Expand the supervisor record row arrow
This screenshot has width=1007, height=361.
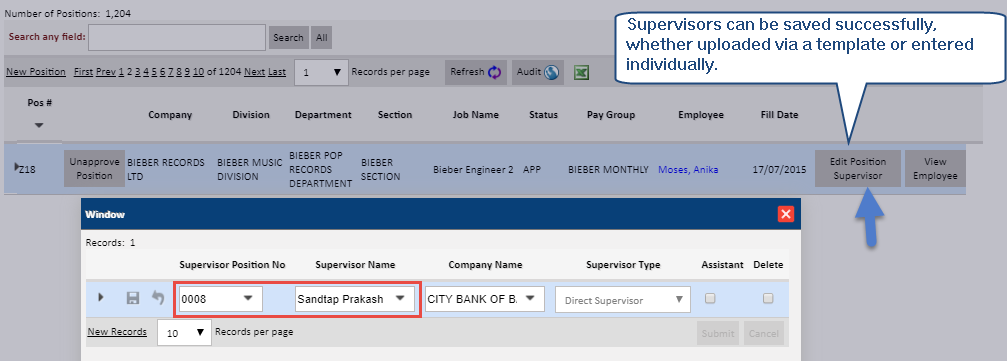pos(101,297)
